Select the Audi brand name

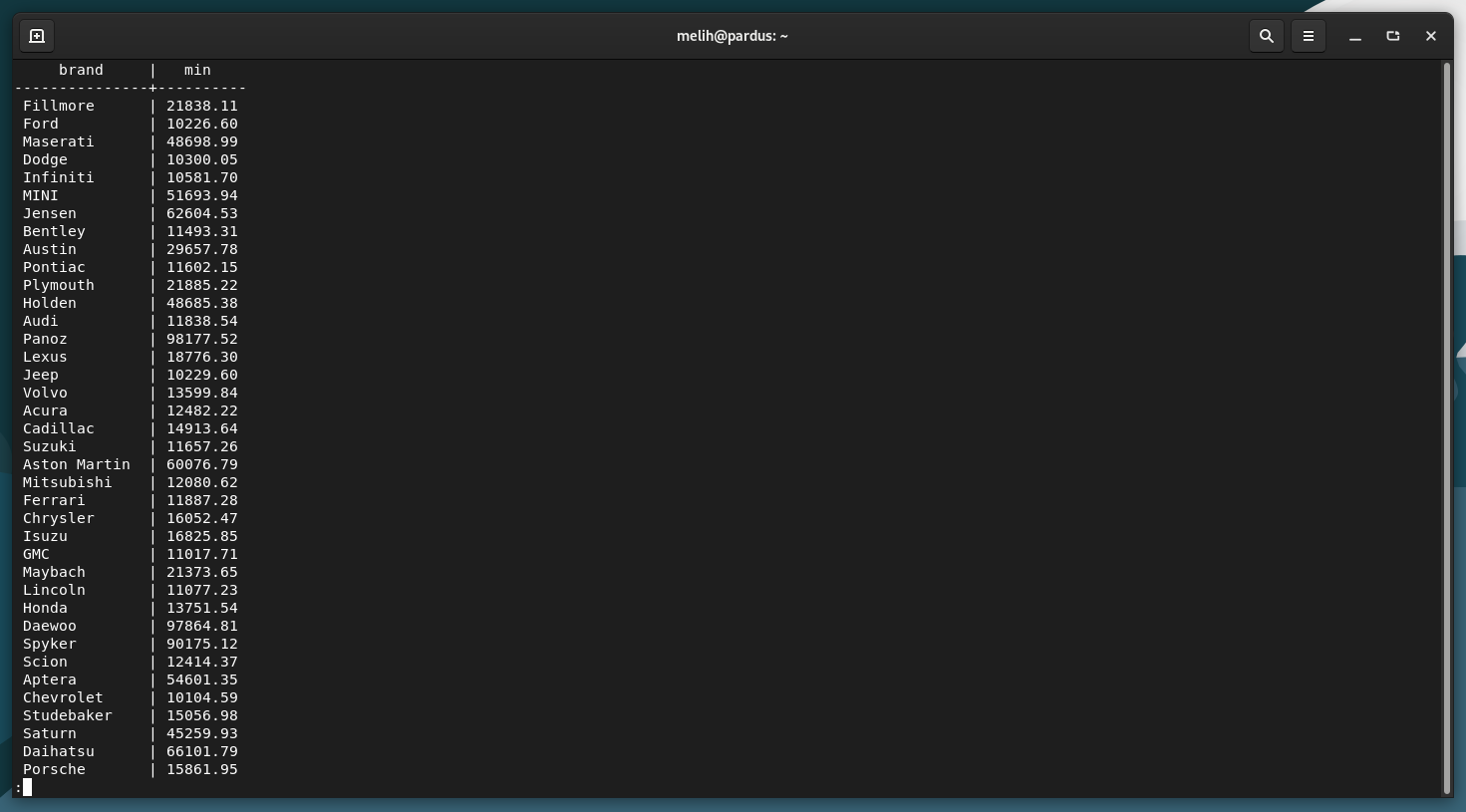pyautogui.click(x=41, y=321)
